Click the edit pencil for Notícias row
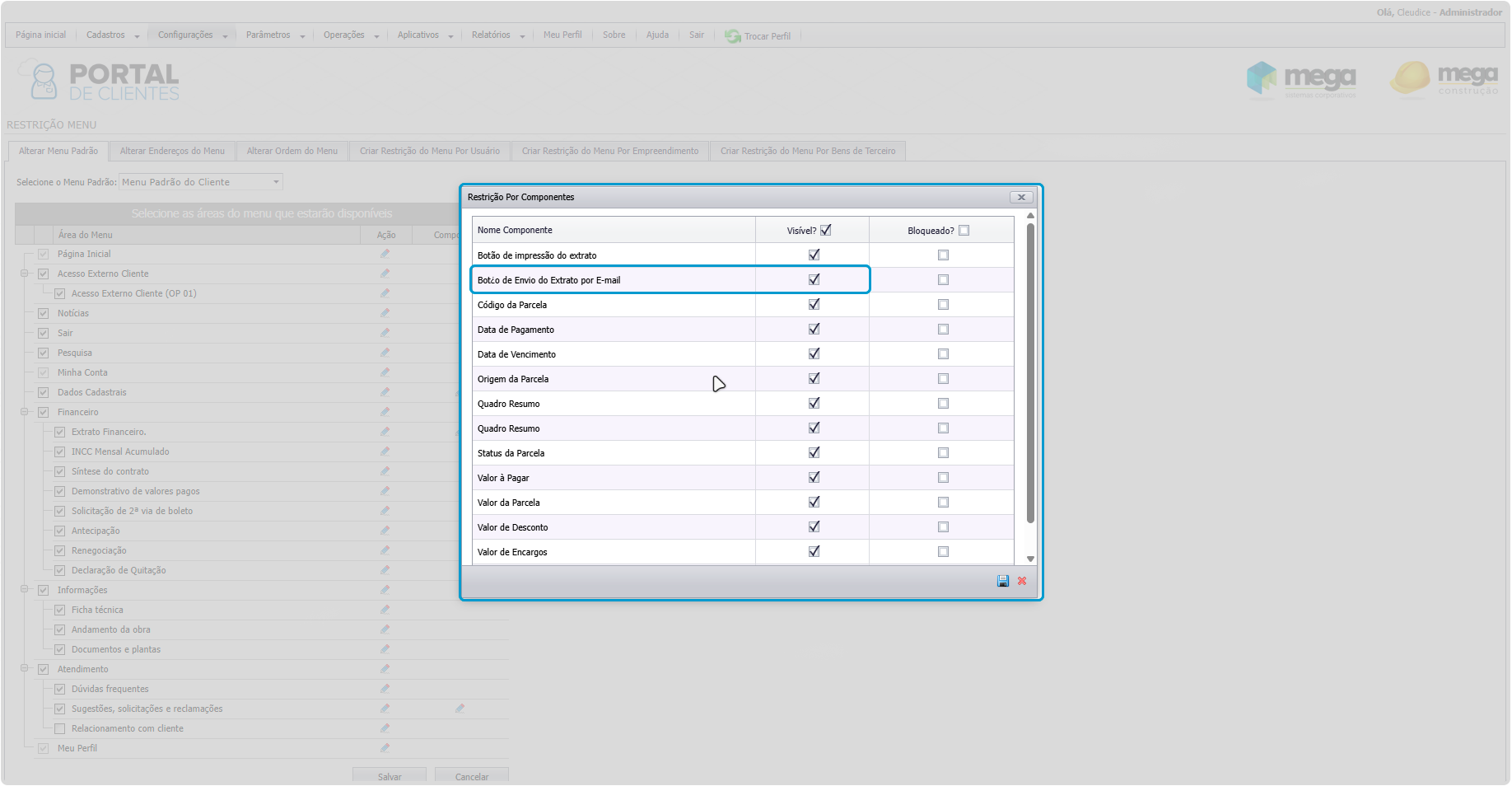Viewport: 1512px width, 786px height. point(385,313)
